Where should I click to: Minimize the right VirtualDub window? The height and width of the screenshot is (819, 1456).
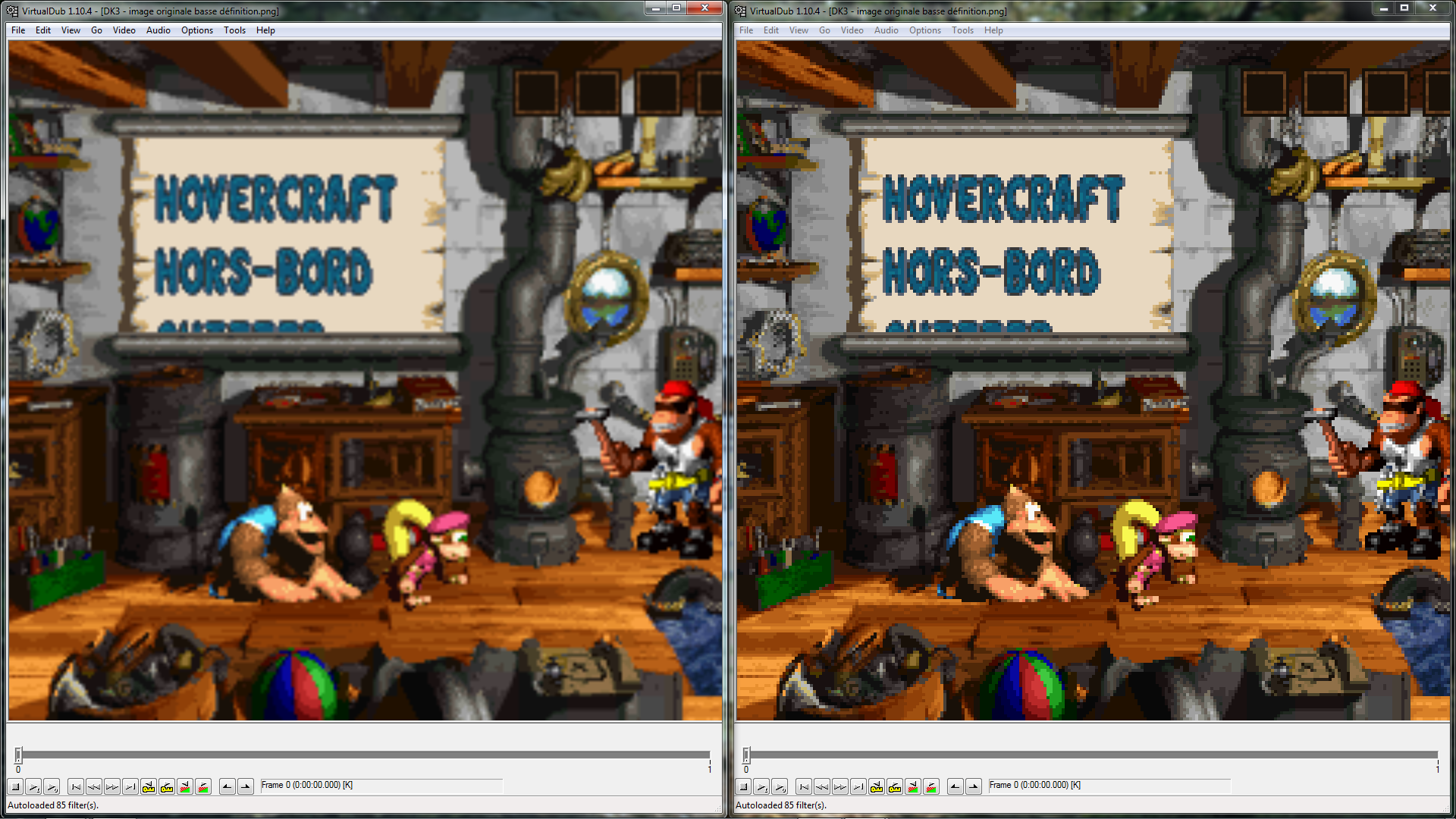point(1383,8)
